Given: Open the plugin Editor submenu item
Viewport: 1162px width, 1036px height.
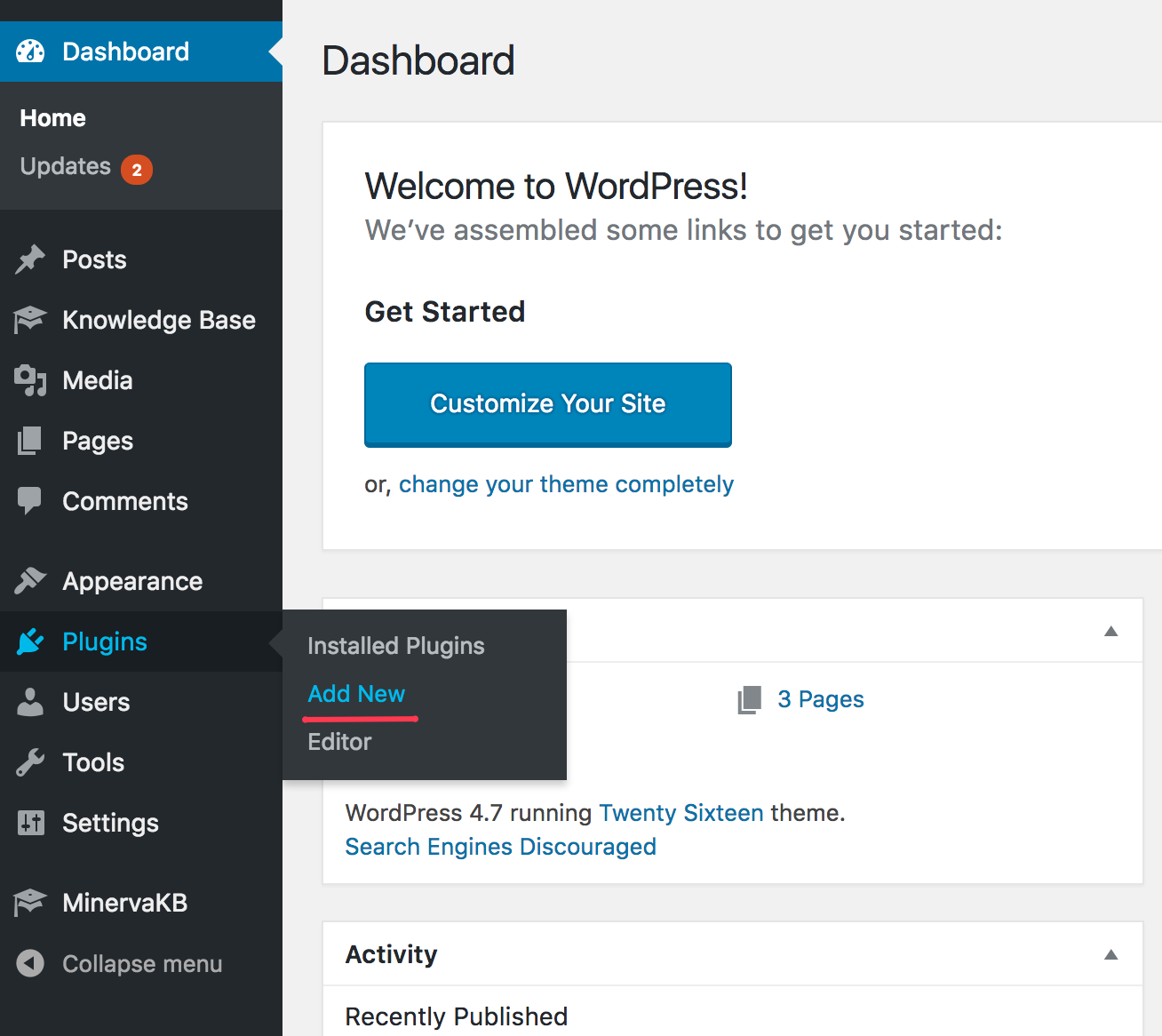Looking at the screenshot, I should point(339,742).
